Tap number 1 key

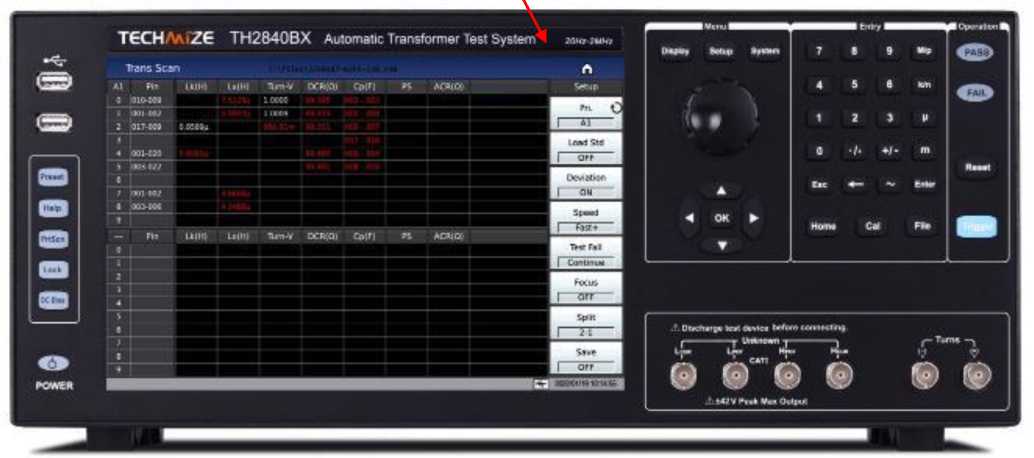[x=819, y=119]
